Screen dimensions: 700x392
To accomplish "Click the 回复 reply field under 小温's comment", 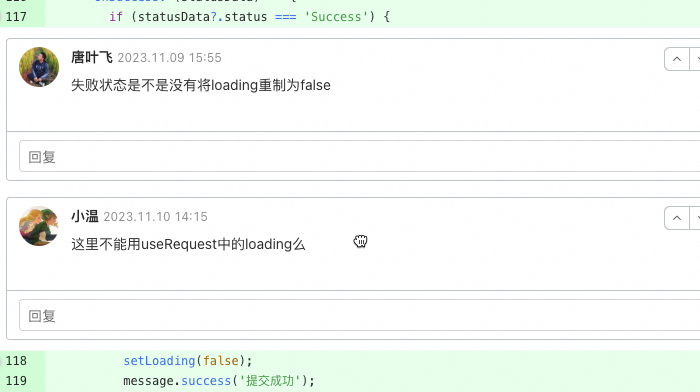I will point(359,315).
